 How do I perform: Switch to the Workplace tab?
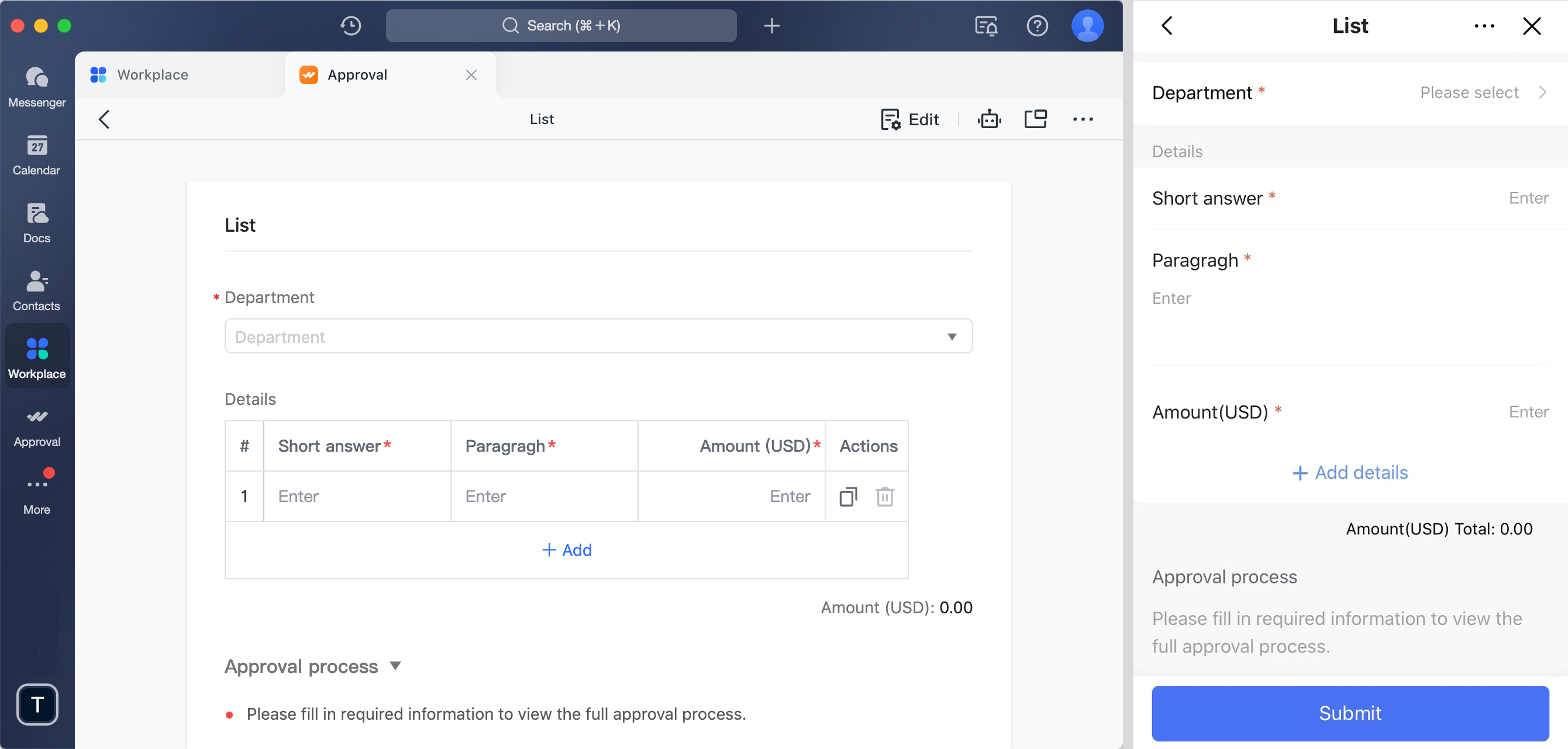tap(151, 74)
